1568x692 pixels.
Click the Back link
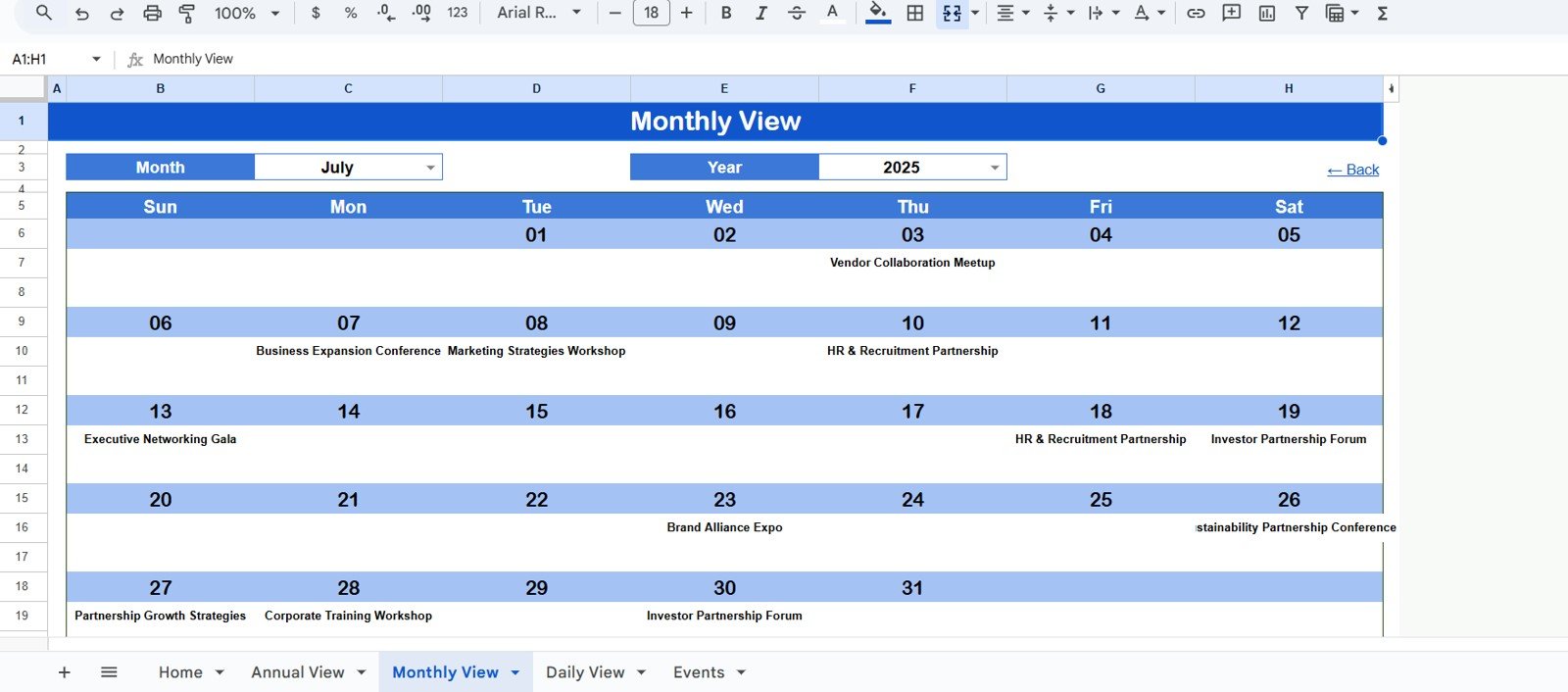1352,170
